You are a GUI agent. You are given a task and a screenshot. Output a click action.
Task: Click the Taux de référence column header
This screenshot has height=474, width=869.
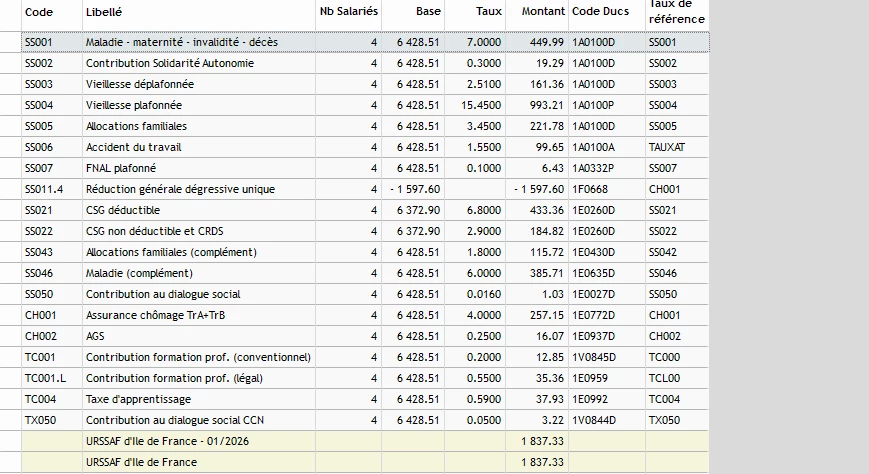677,12
